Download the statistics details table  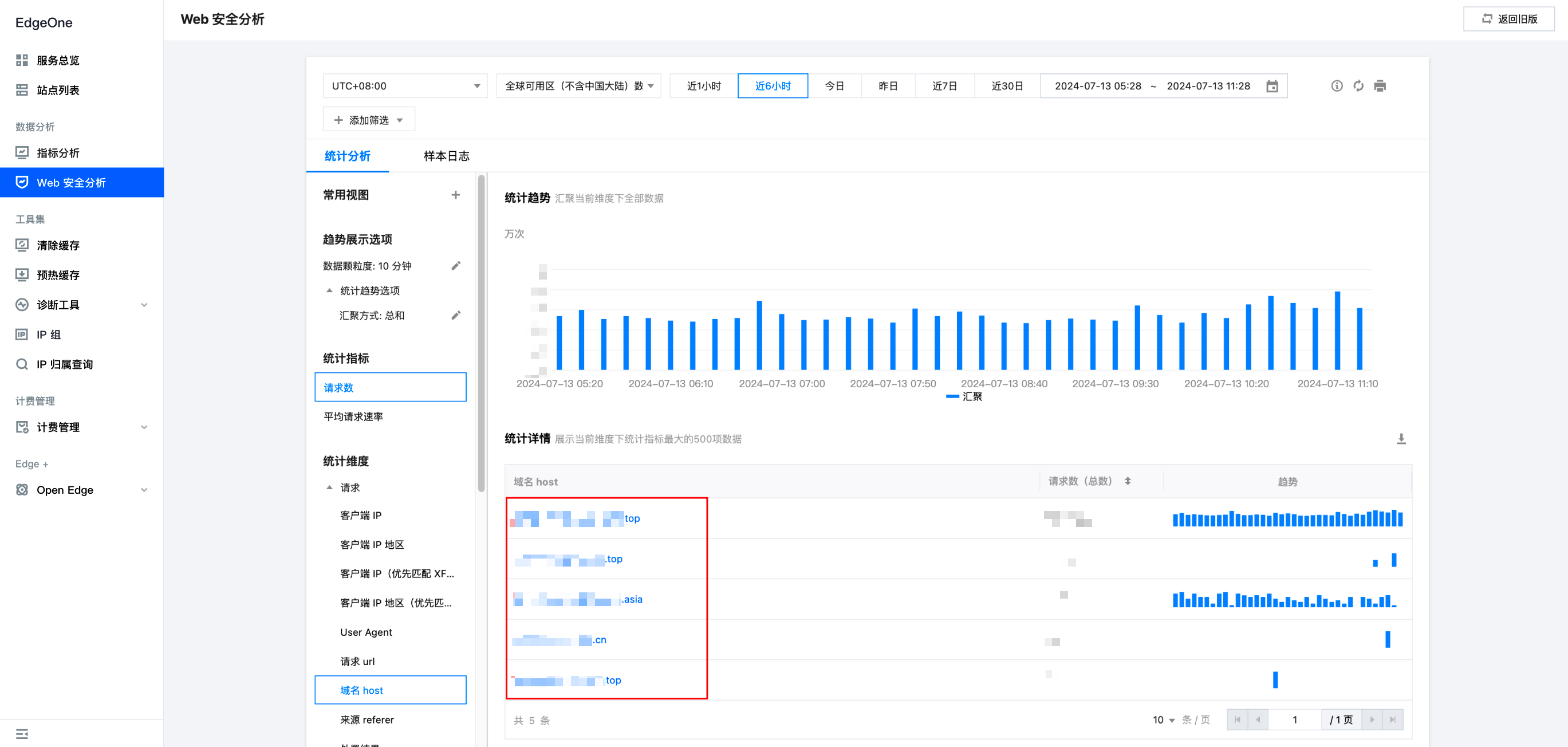pos(1401,438)
